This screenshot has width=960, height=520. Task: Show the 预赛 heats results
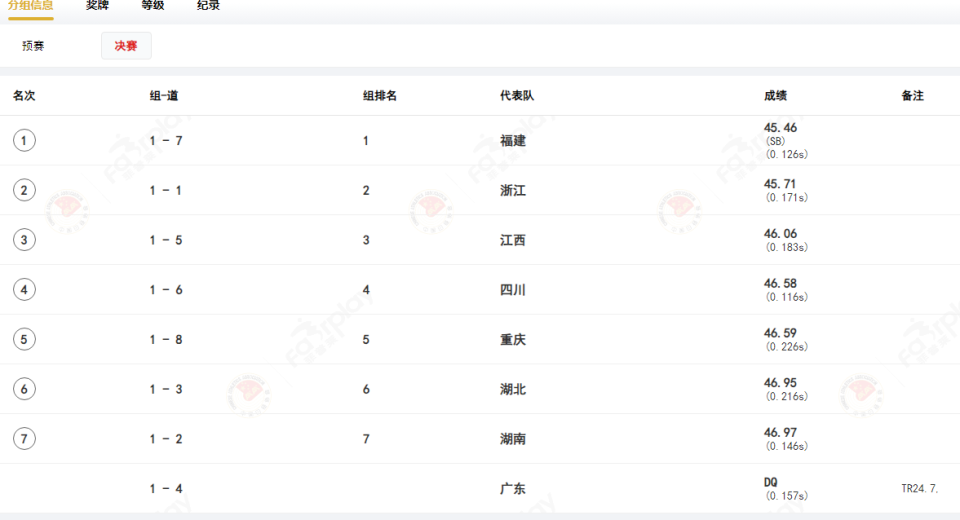click(33, 46)
